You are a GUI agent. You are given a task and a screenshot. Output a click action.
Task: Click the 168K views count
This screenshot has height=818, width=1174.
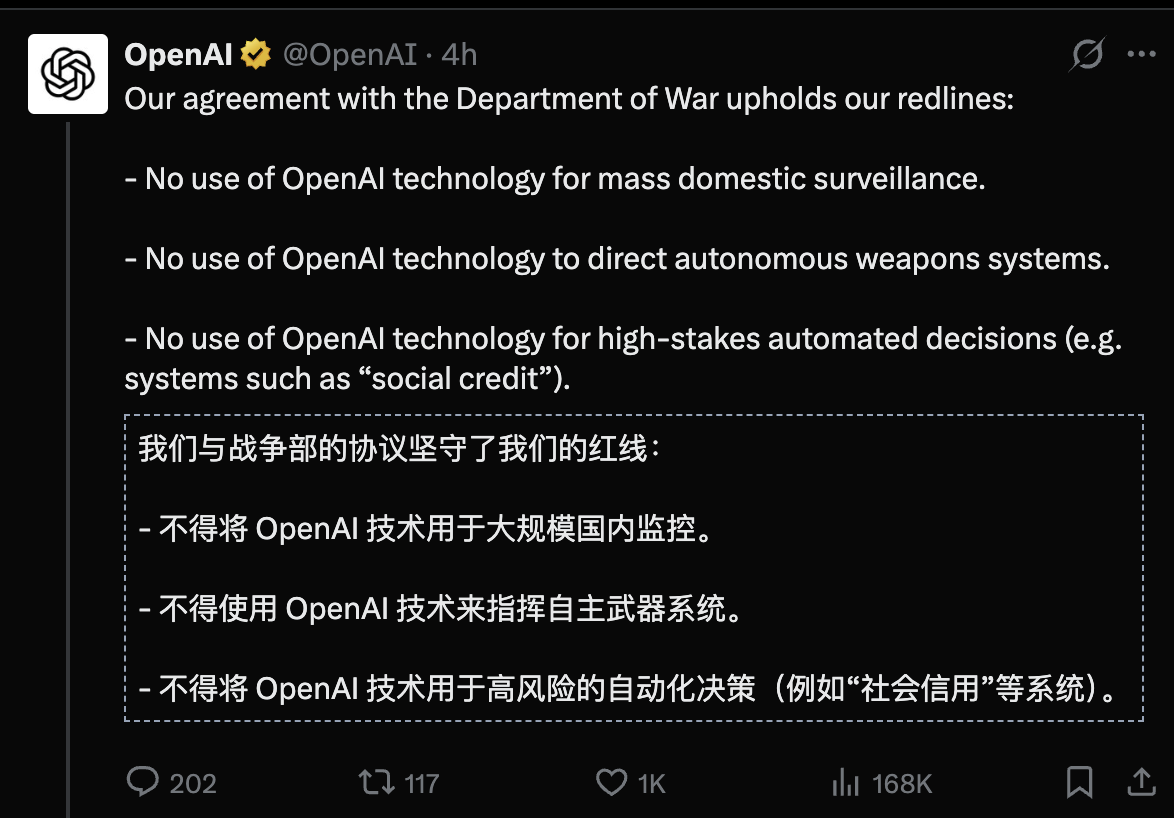pos(902,783)
